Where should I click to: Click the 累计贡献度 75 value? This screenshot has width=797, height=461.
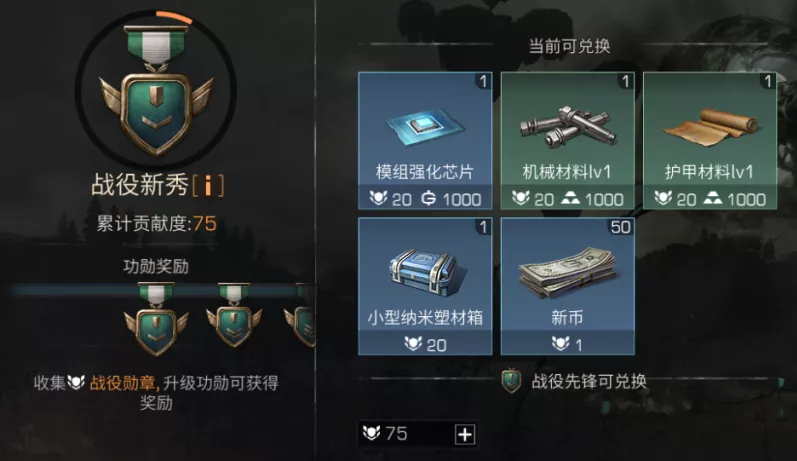tap(204, 224)
